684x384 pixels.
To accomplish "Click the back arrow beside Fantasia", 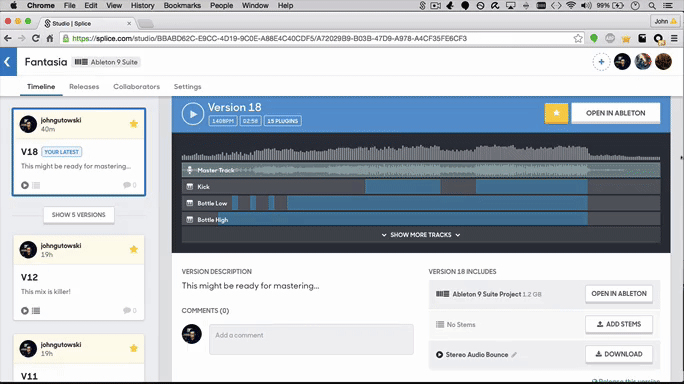I will pos(7,62).
